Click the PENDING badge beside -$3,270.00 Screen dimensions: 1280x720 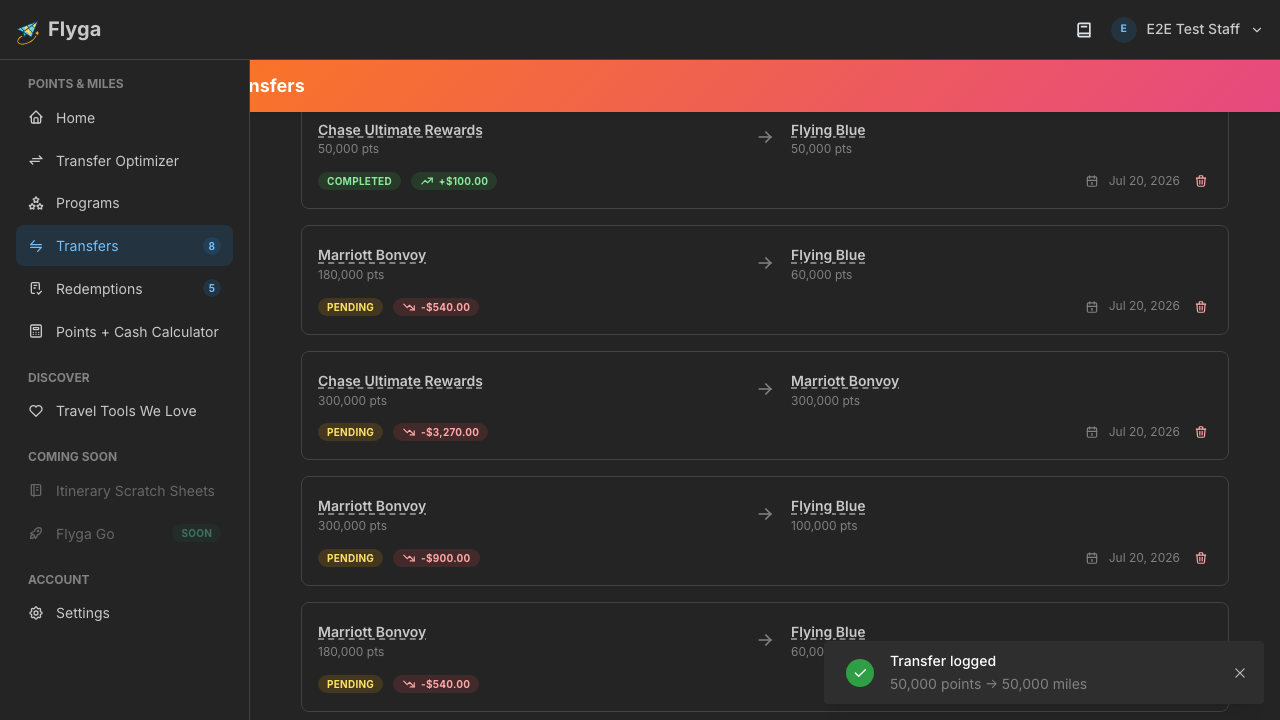pyautogui.click(x=350, y=432)
